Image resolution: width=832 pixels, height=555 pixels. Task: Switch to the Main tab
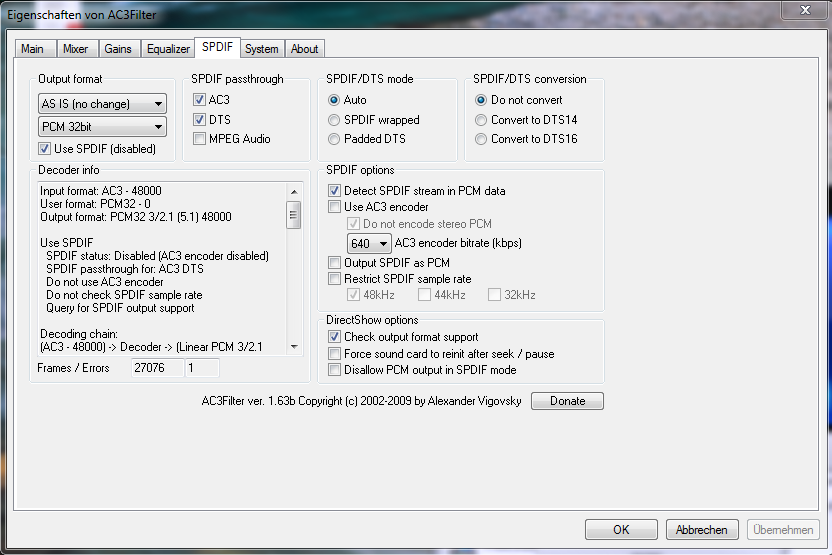(35, 49)
